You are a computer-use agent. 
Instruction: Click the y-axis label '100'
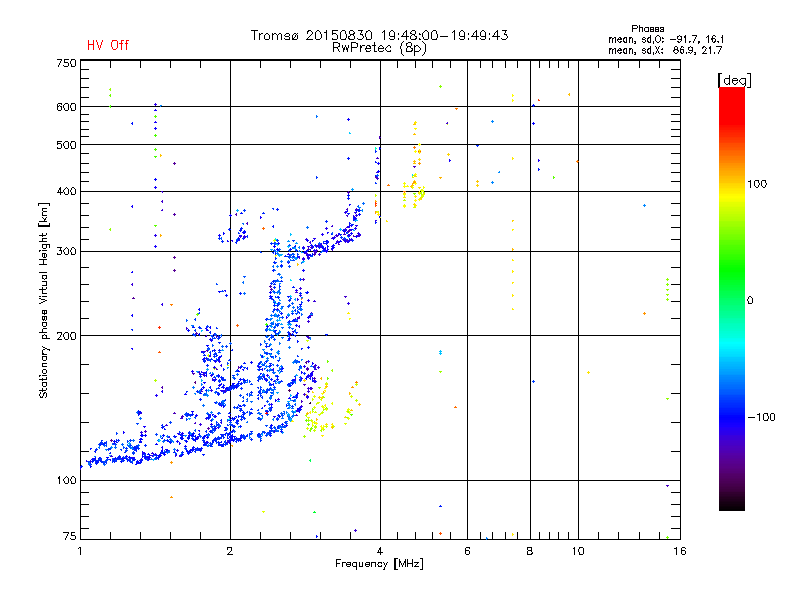click(x=66, y=480)
